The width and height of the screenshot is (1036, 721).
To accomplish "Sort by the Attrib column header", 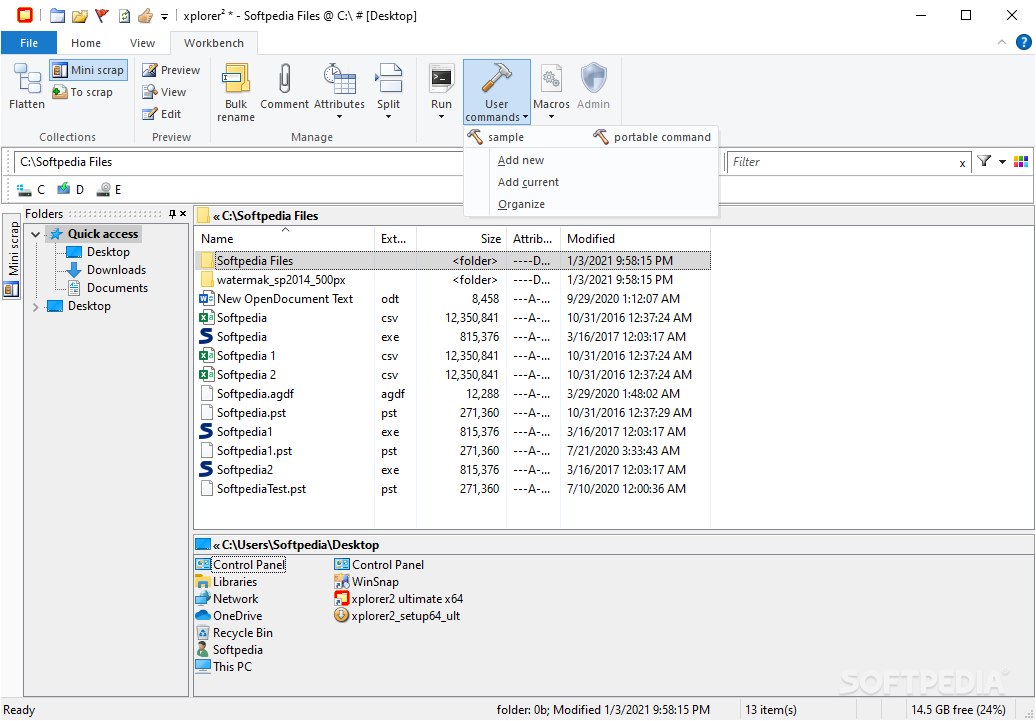I will (x=533, y=239).
